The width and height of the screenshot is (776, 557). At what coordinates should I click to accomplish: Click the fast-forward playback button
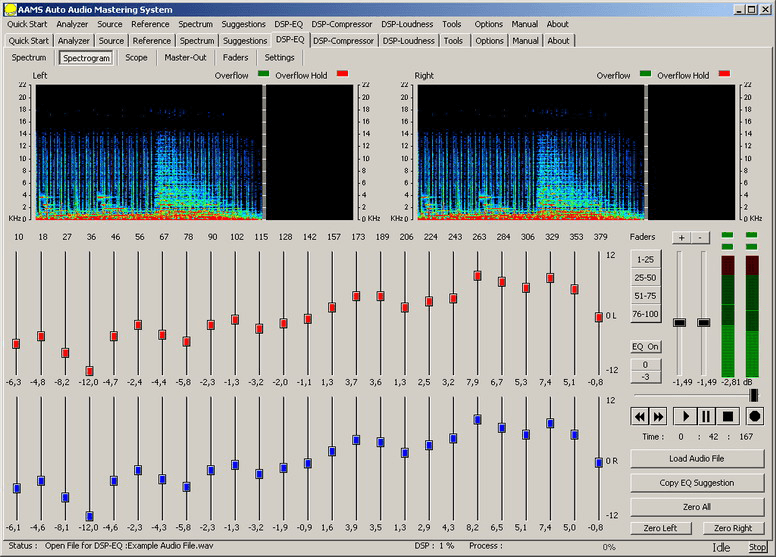(x=658, y=416)
